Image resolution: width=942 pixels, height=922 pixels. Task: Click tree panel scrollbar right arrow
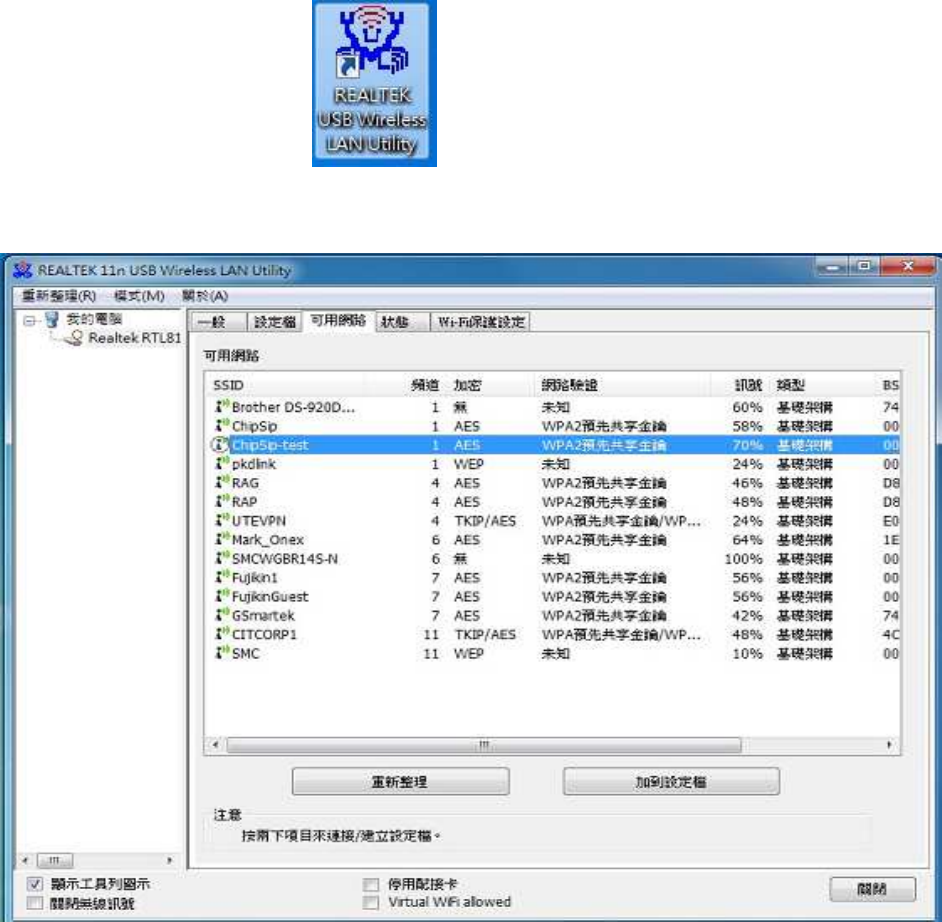(x=169, y=860)
